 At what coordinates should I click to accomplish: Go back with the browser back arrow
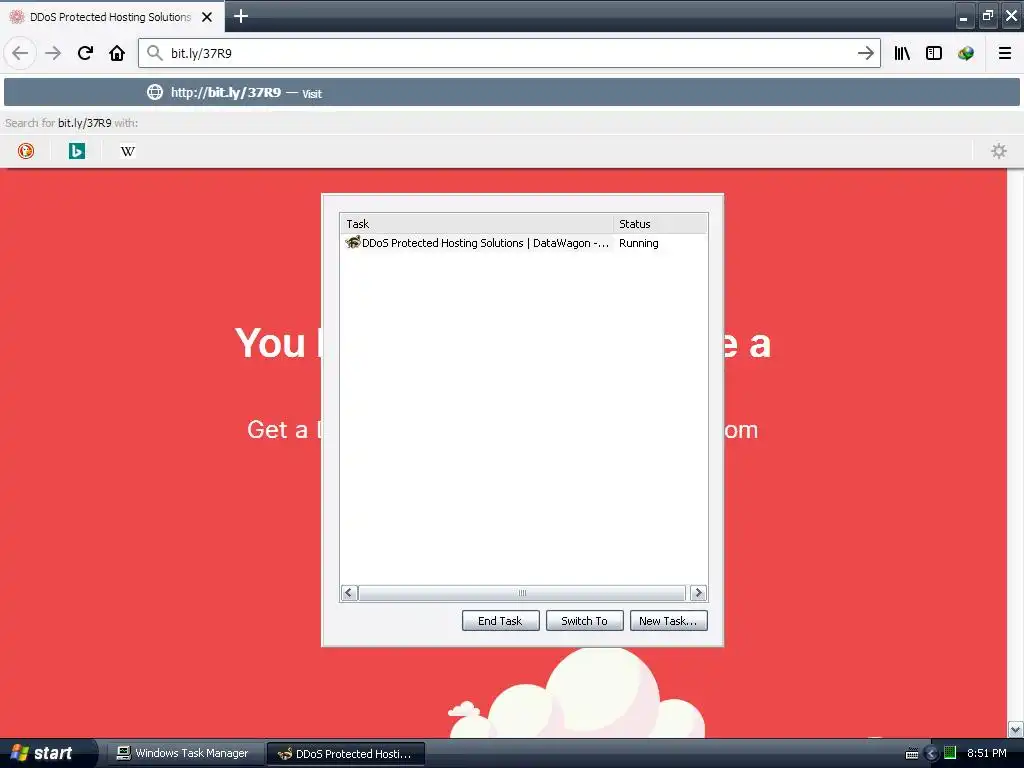pyautogui.click(x=20, y=53)
